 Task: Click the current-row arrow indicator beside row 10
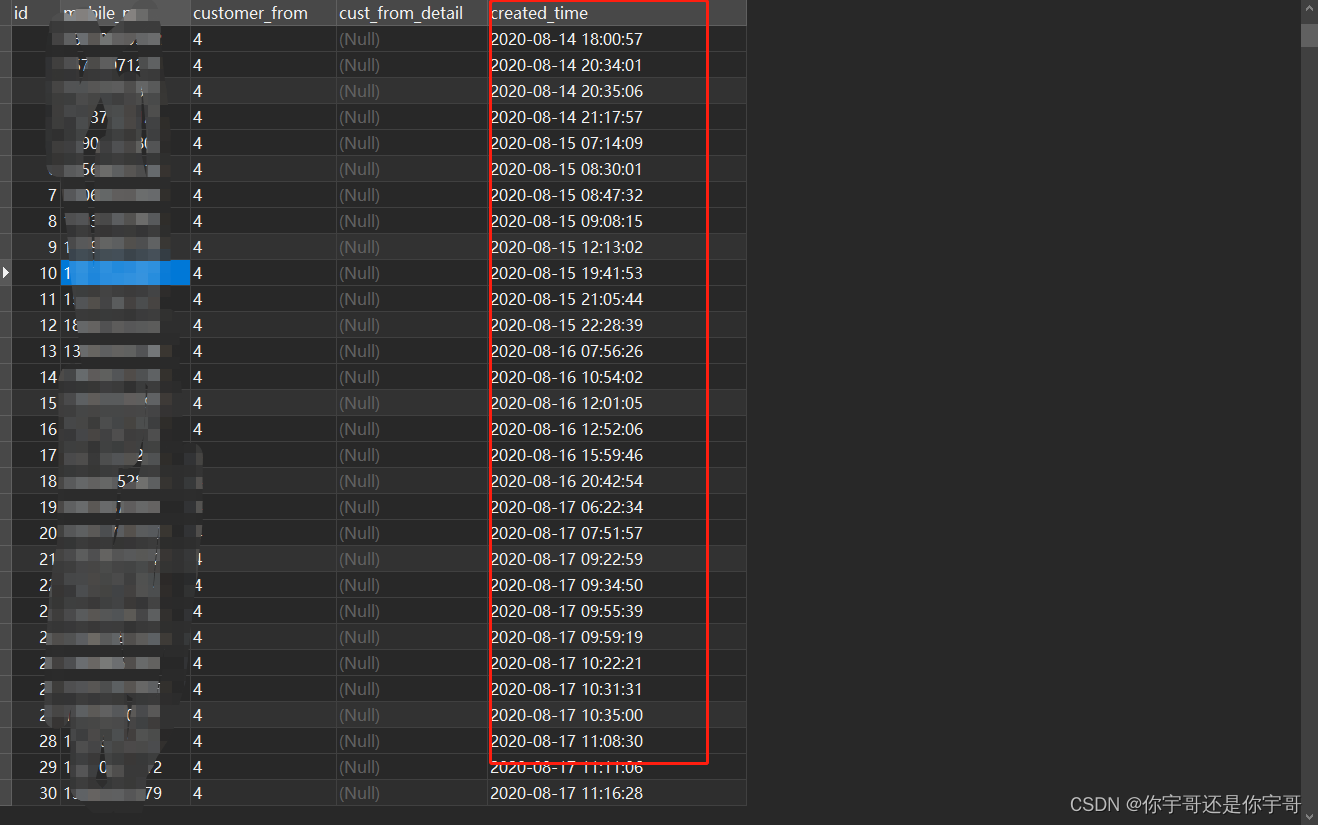point(5,273)
